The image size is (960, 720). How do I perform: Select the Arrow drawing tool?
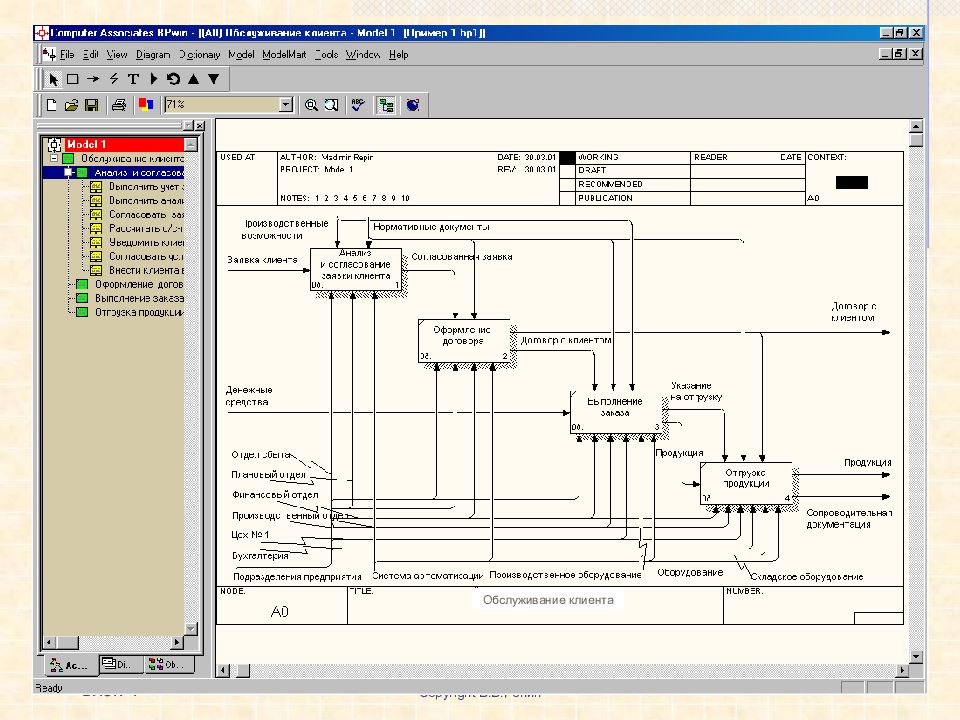click(93, 79)
